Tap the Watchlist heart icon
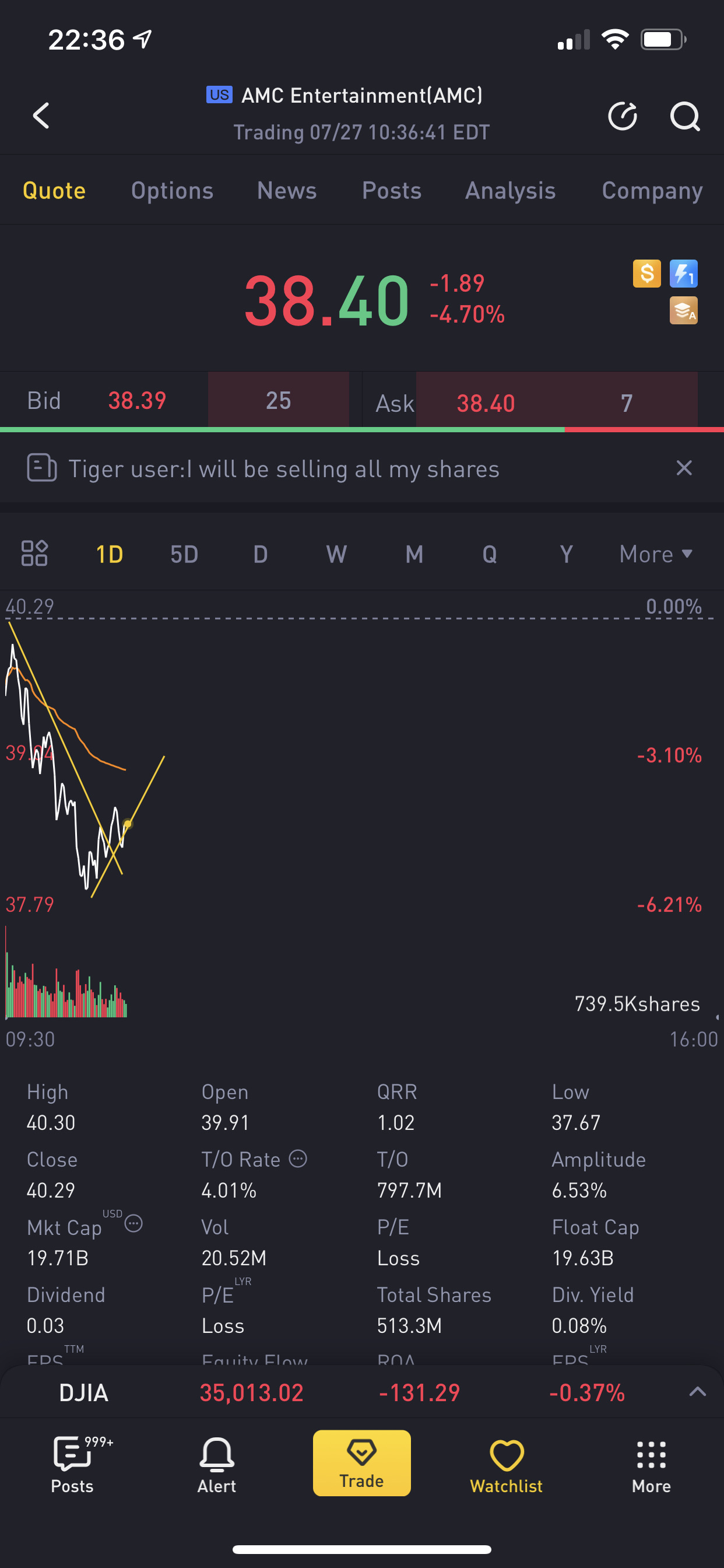This screenshot has height=1568, width=724. pos(506,1465)
